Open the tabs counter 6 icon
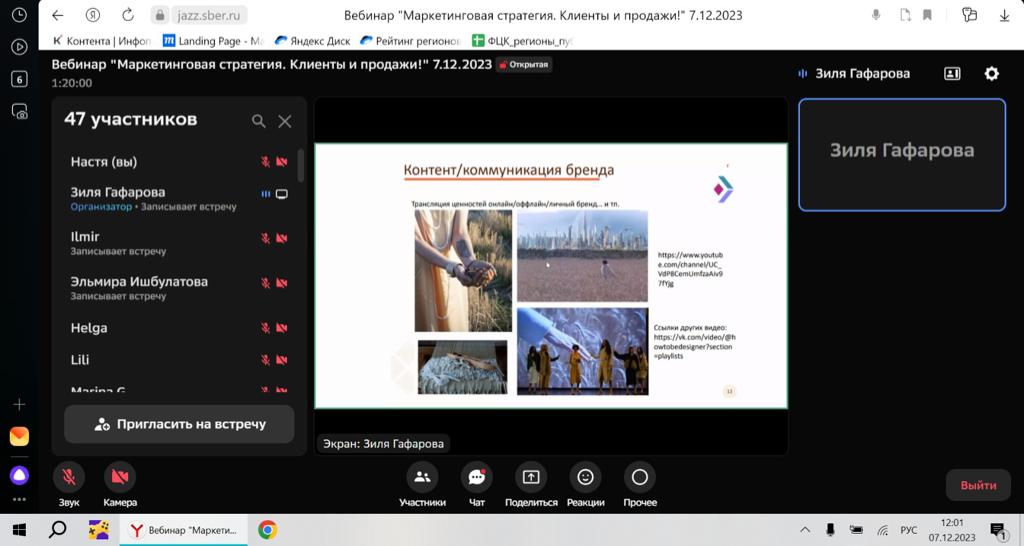 (20, 79)
